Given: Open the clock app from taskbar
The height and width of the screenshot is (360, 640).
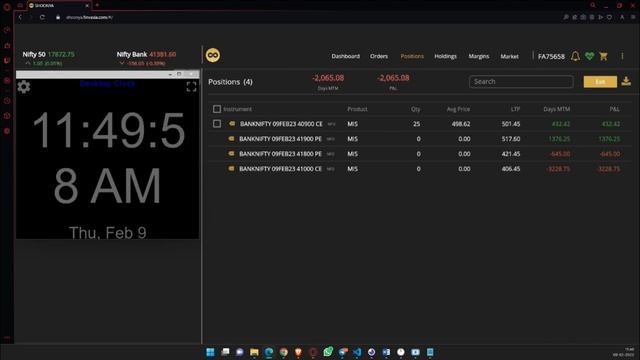Looking at the screenshot, I should coord(401,352).
